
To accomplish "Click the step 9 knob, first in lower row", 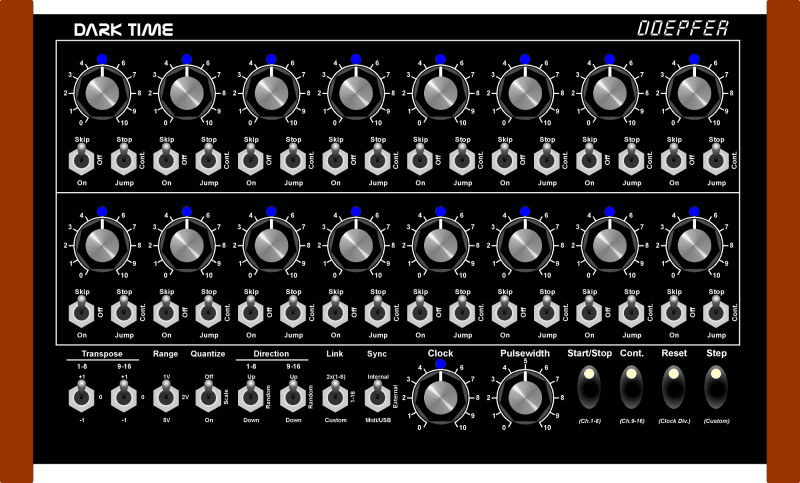I will coord(102,246).
